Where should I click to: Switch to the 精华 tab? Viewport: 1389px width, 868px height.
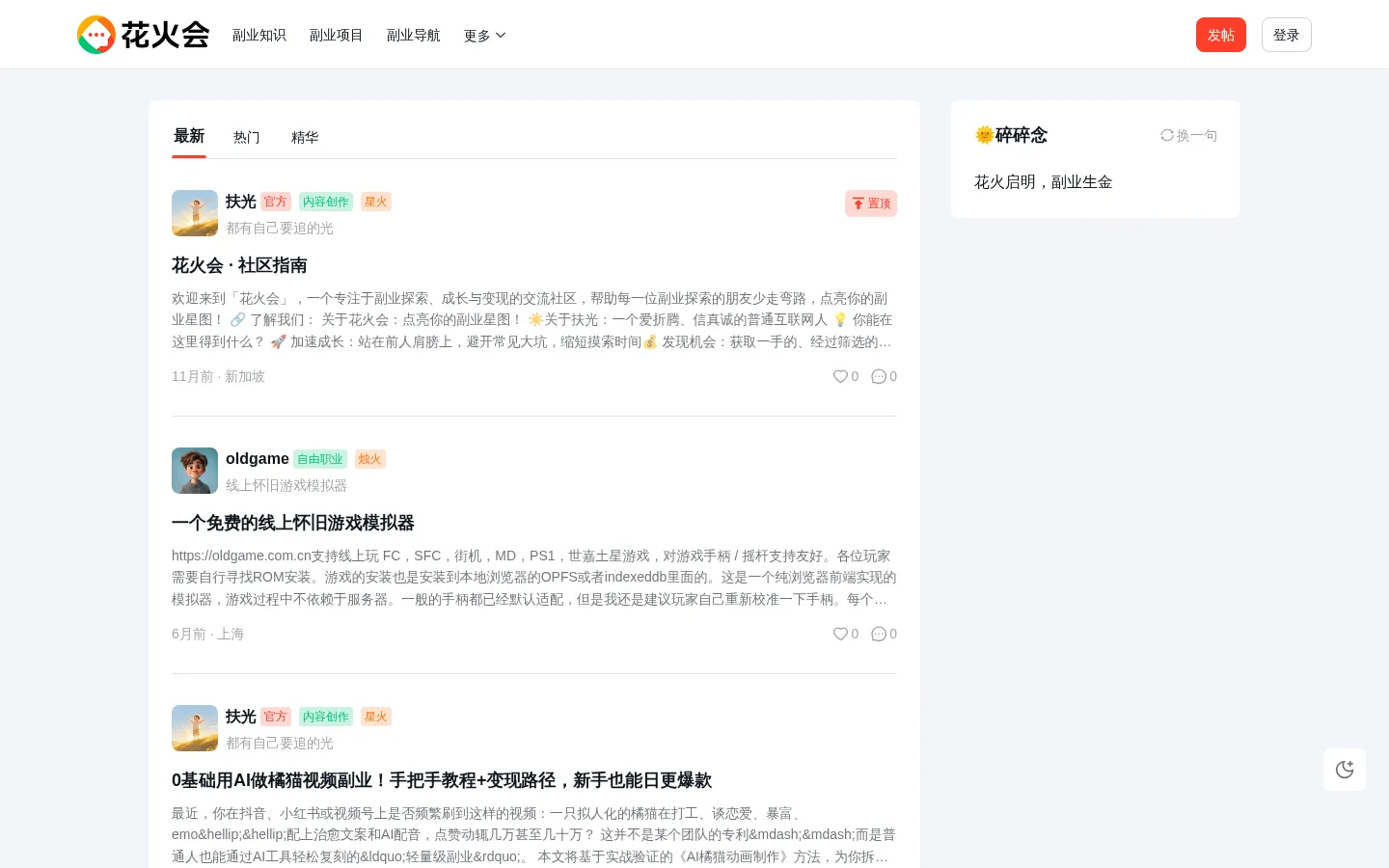(x=305, y=137)
